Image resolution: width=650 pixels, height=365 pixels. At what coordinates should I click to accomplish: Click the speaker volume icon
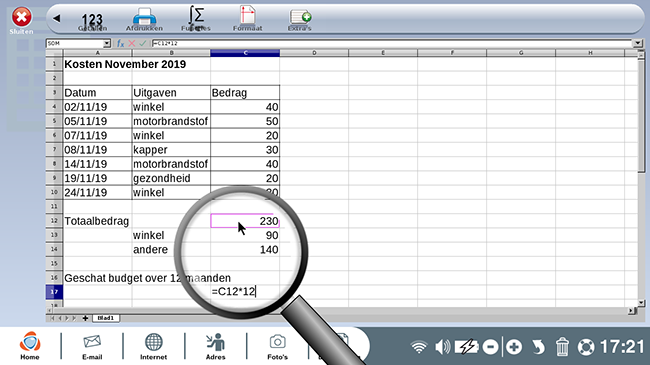tap(442, 346)
